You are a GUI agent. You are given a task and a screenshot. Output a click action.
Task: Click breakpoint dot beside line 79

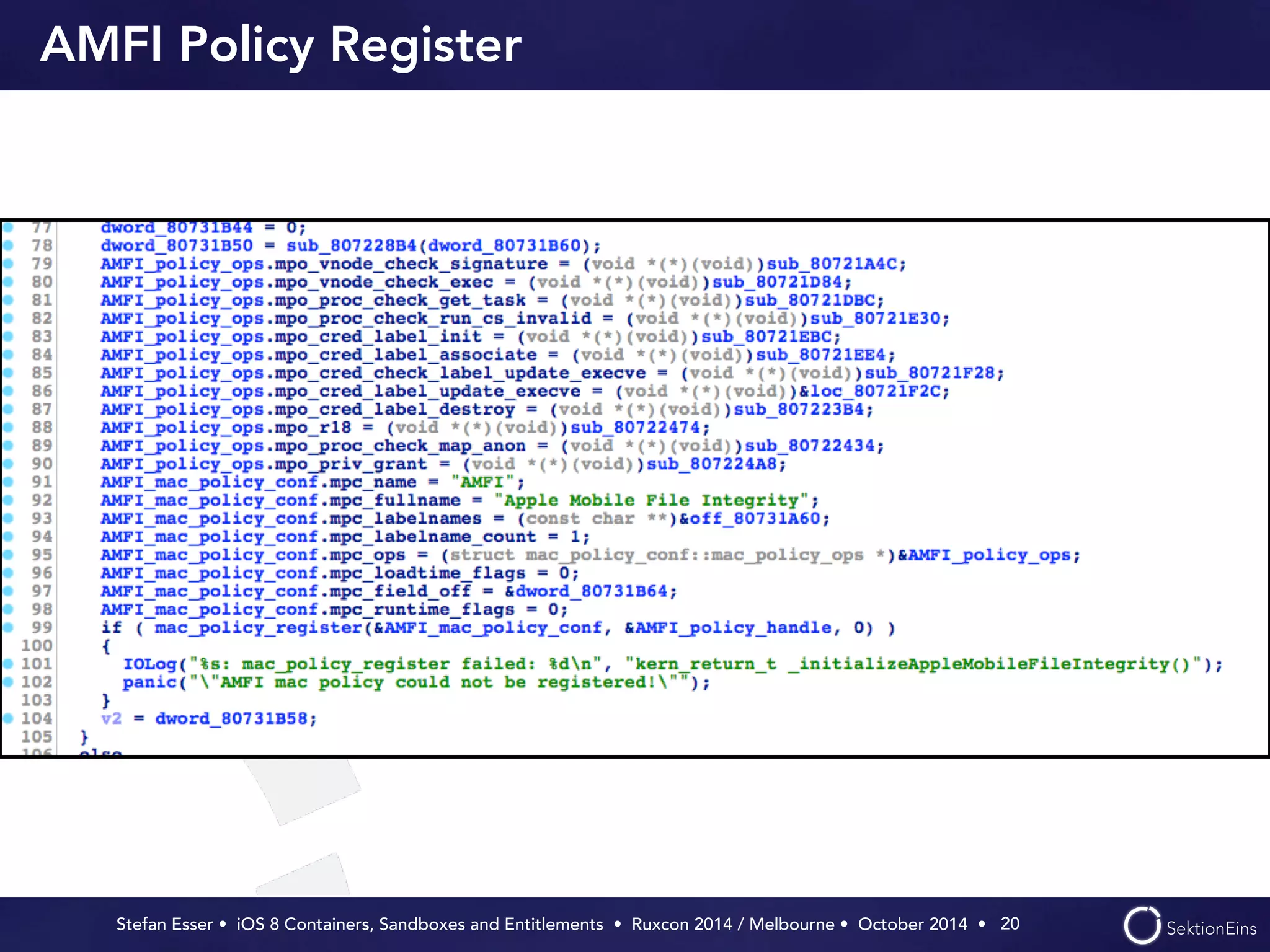coord(8,263)
